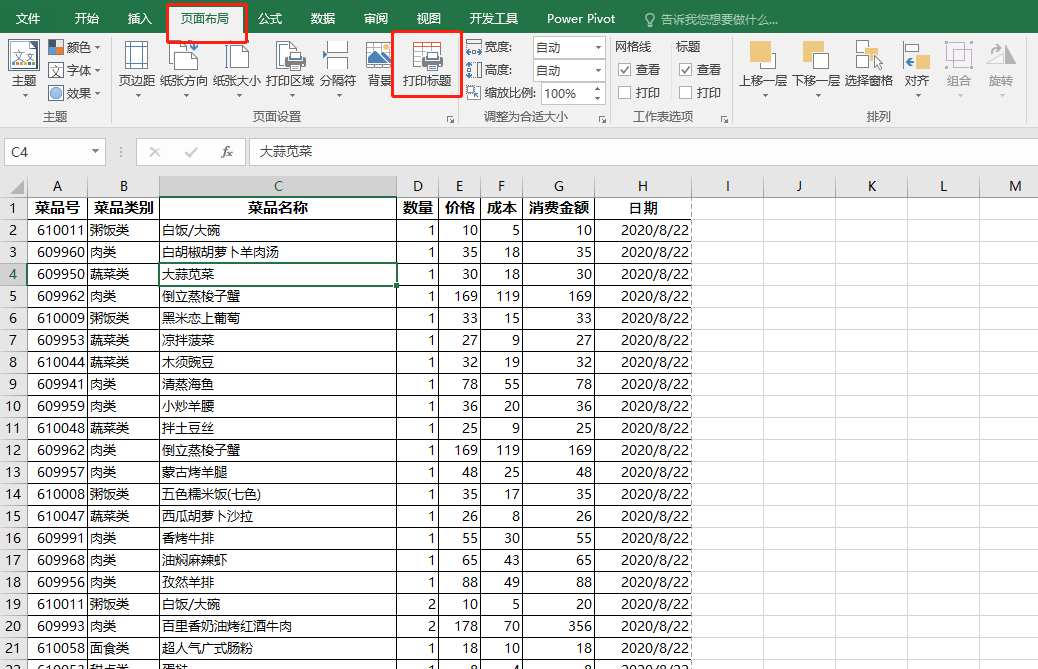This screenshot has width=1038, height=669.
Task: Expand the 上移一层 dropdown arrow
Action: coord(765,95)
